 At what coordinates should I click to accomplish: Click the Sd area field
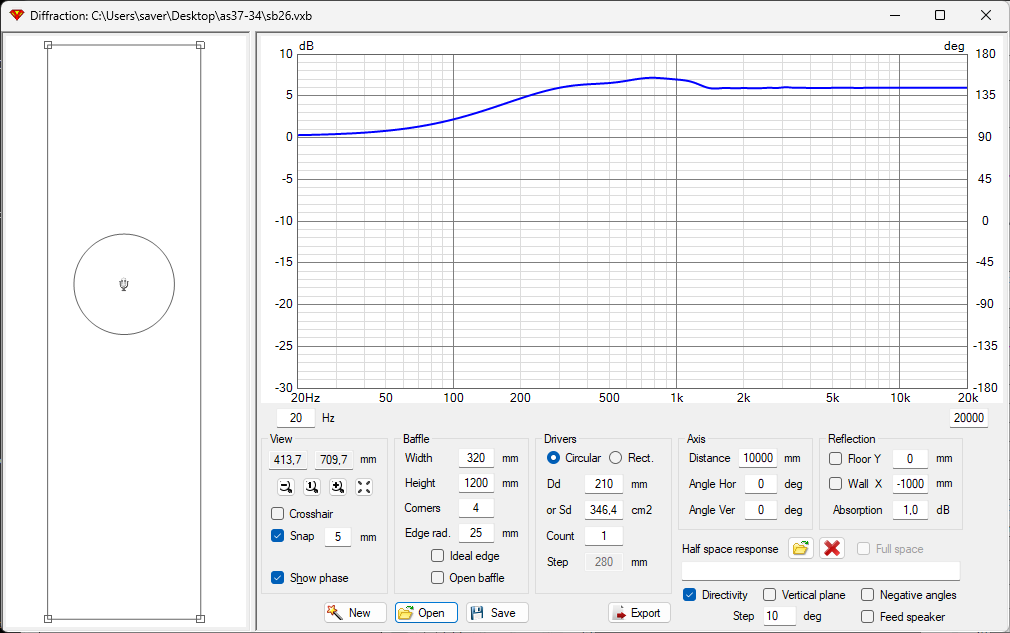604,510
